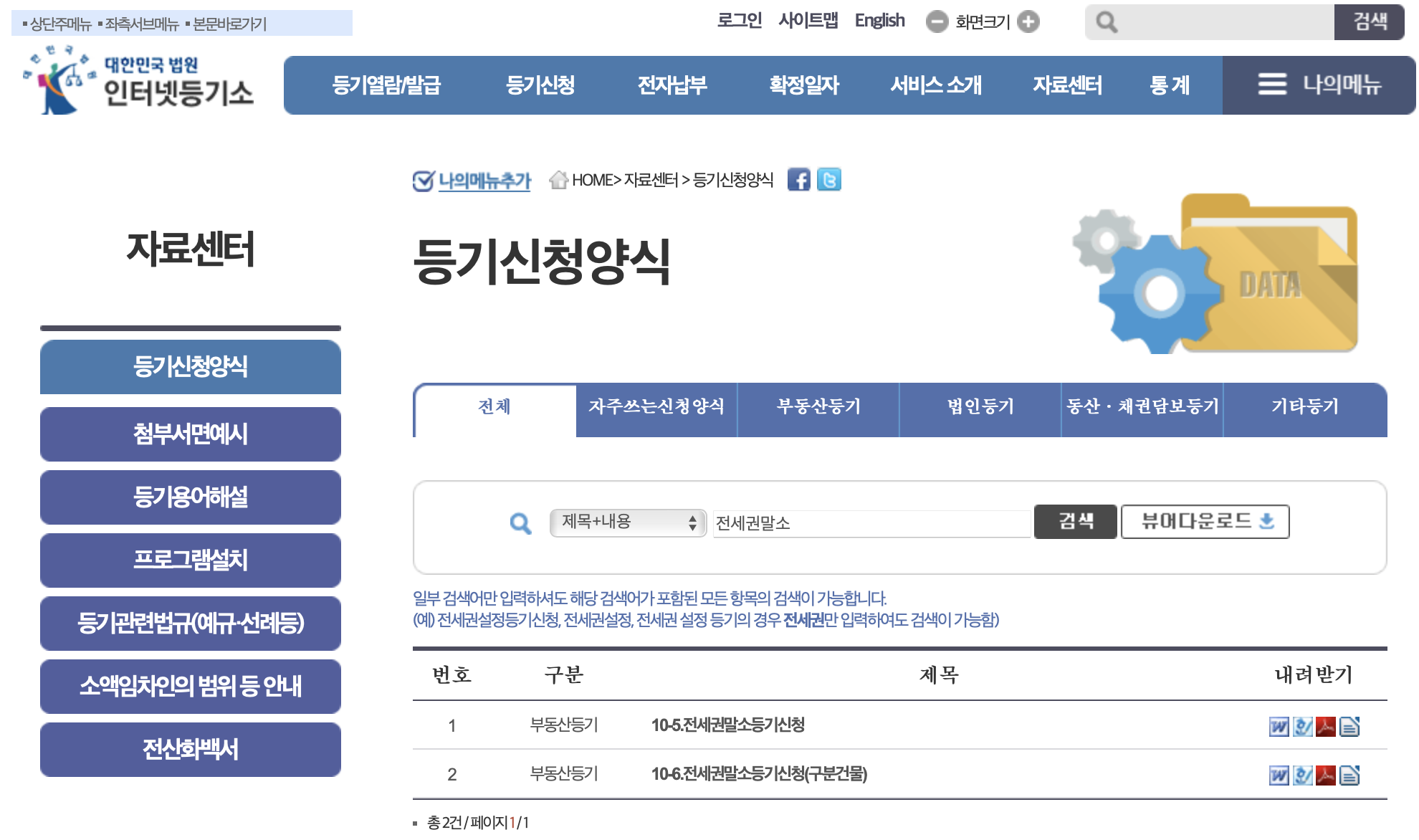Download row 1 form as Word file
The height and width of the screenshot is (840, 1419).
pyautogui.click(x=1279, y=727)
